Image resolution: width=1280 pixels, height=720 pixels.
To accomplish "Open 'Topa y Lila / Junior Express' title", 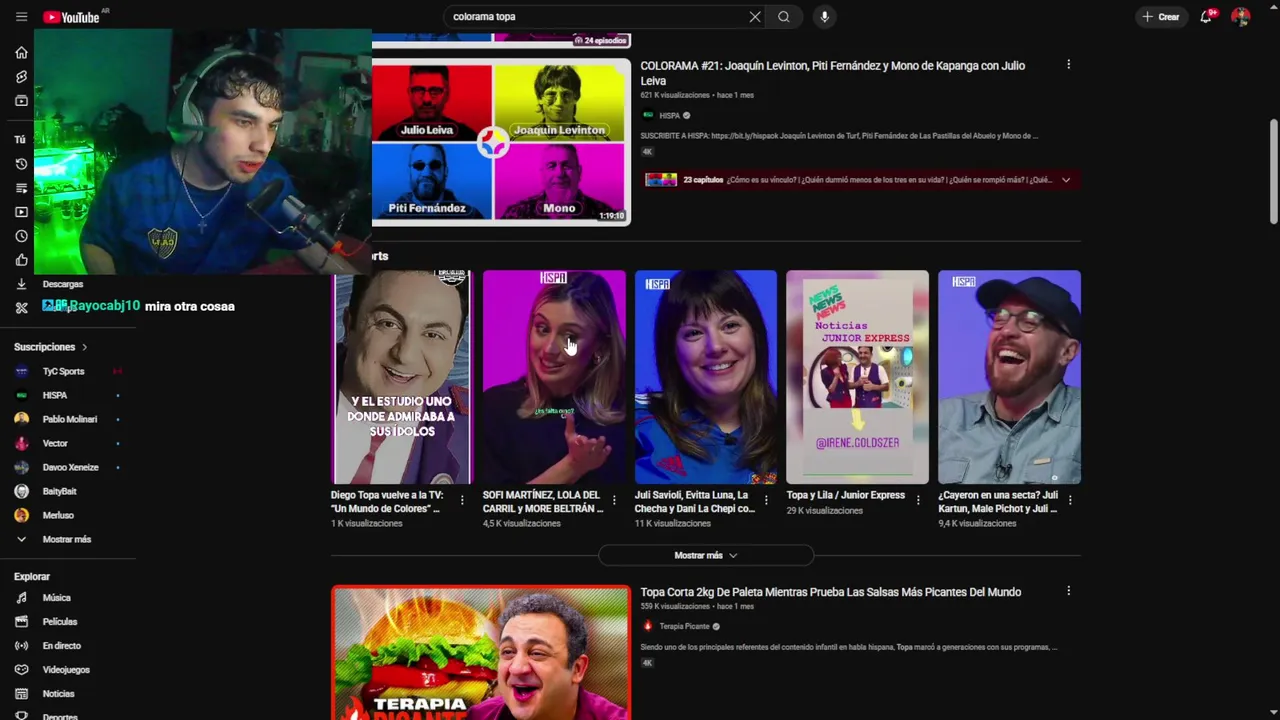I will tap(845, 495).
